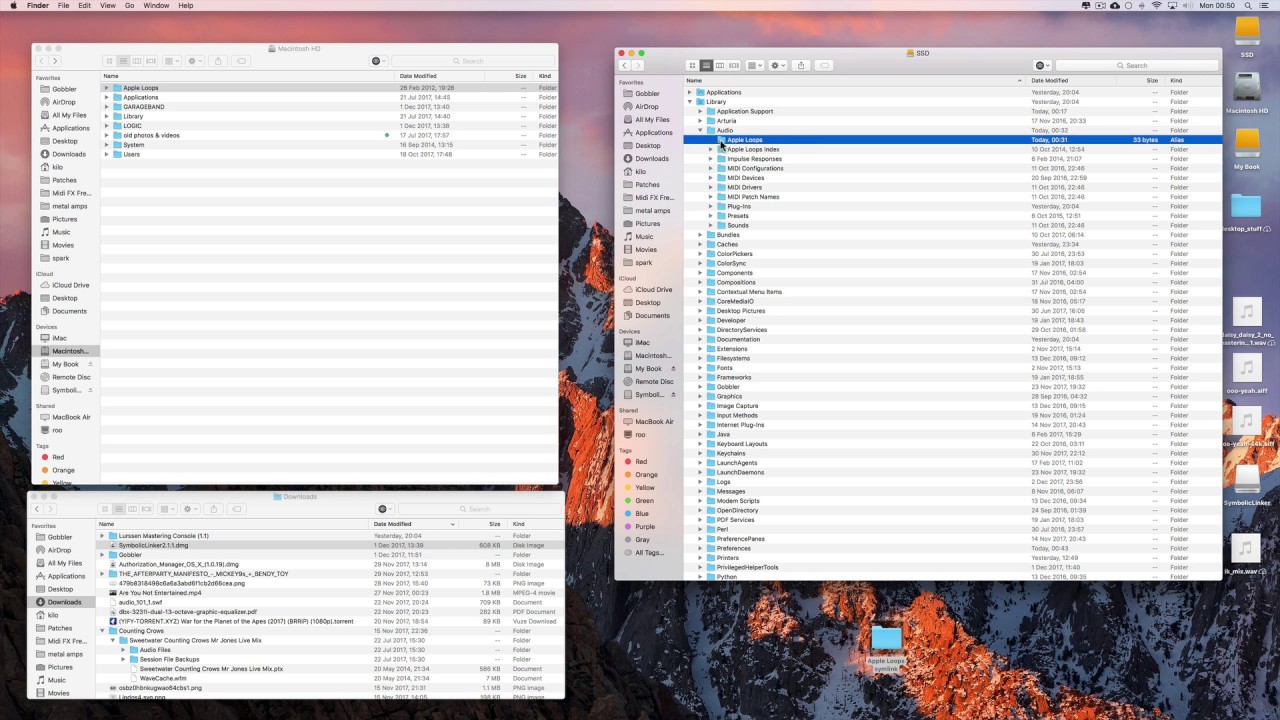Switch Macintosh HD window to Cover Flow view
1280x720 pixels.
pyautogui.click(x=151, y=61)
